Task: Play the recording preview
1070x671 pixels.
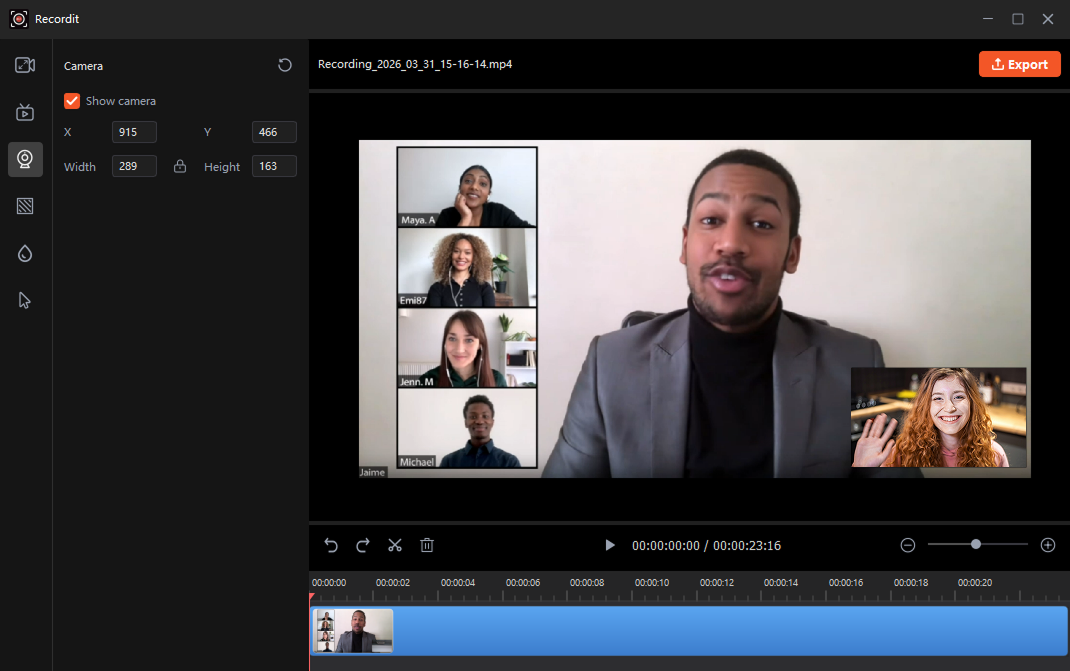Action: [609, 545]
